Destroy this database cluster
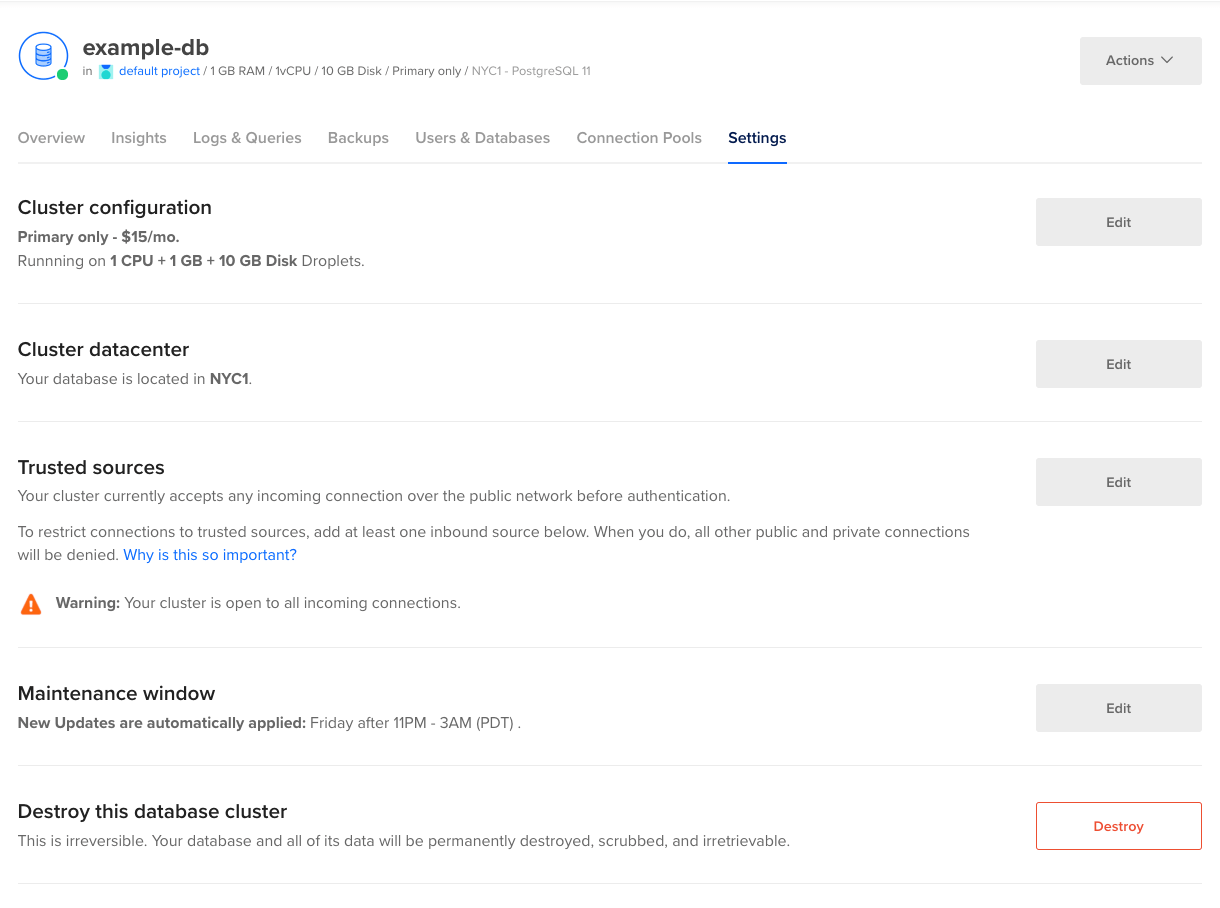The image size is (1220, 908). [x=1118, y=826]
